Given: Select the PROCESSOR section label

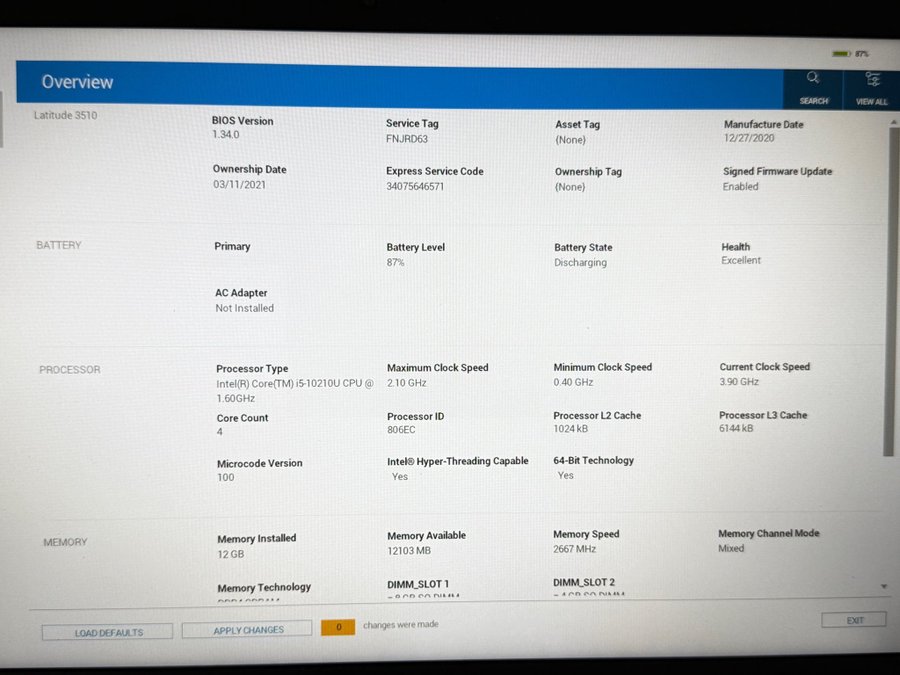Looking at the screenshot, I should click(69, 370).
